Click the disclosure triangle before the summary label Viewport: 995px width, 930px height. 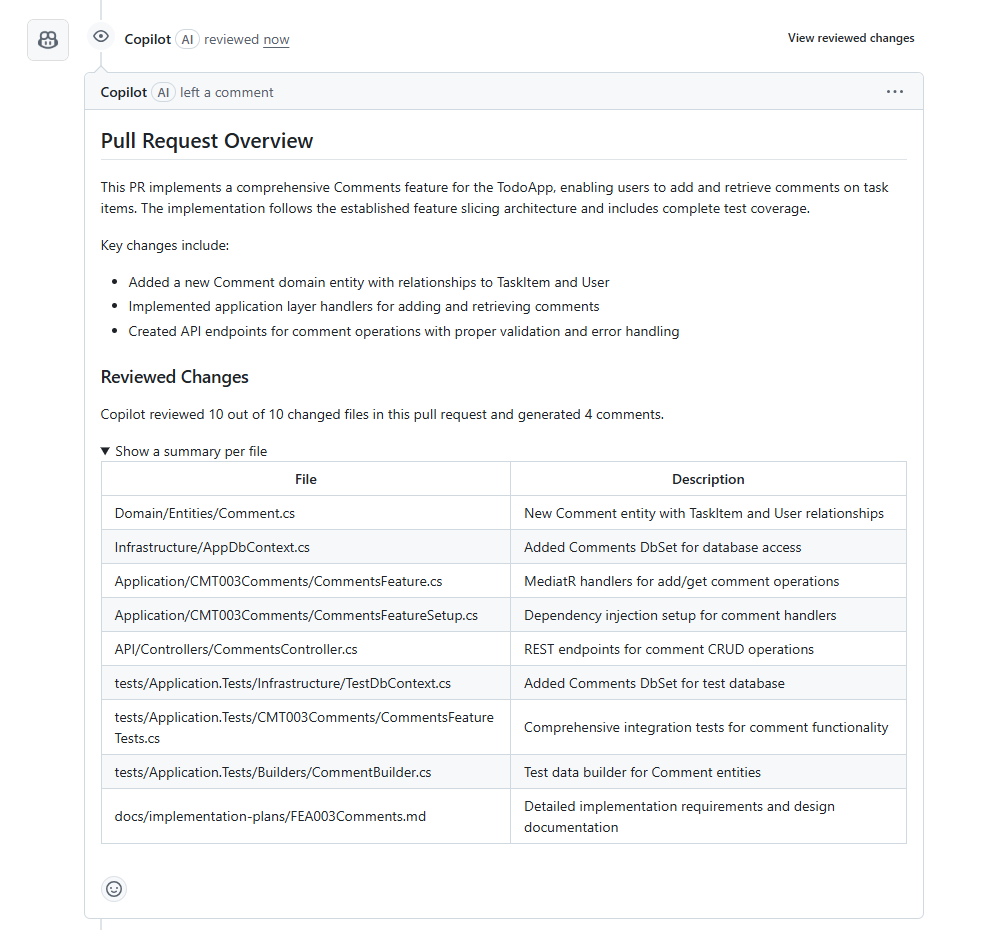tap(104, 451)
